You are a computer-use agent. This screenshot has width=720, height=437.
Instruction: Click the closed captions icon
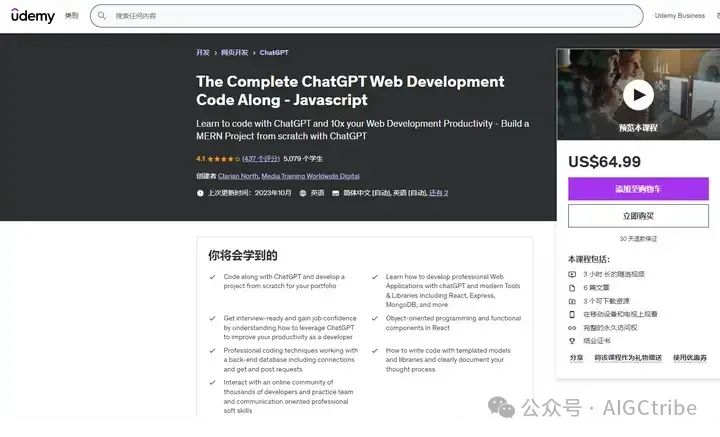(336, 193)
